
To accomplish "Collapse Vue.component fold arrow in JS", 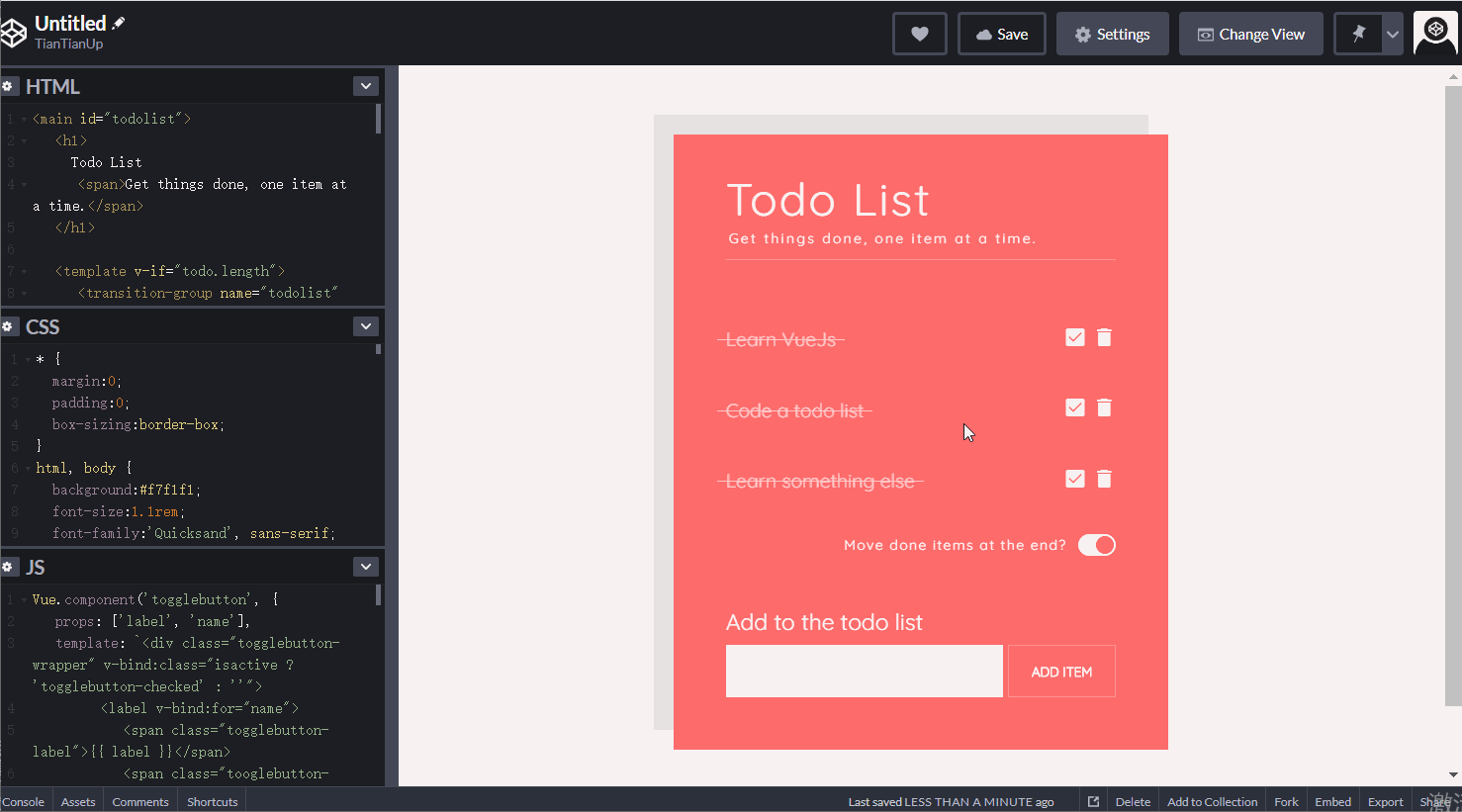I will coord(24,599).
